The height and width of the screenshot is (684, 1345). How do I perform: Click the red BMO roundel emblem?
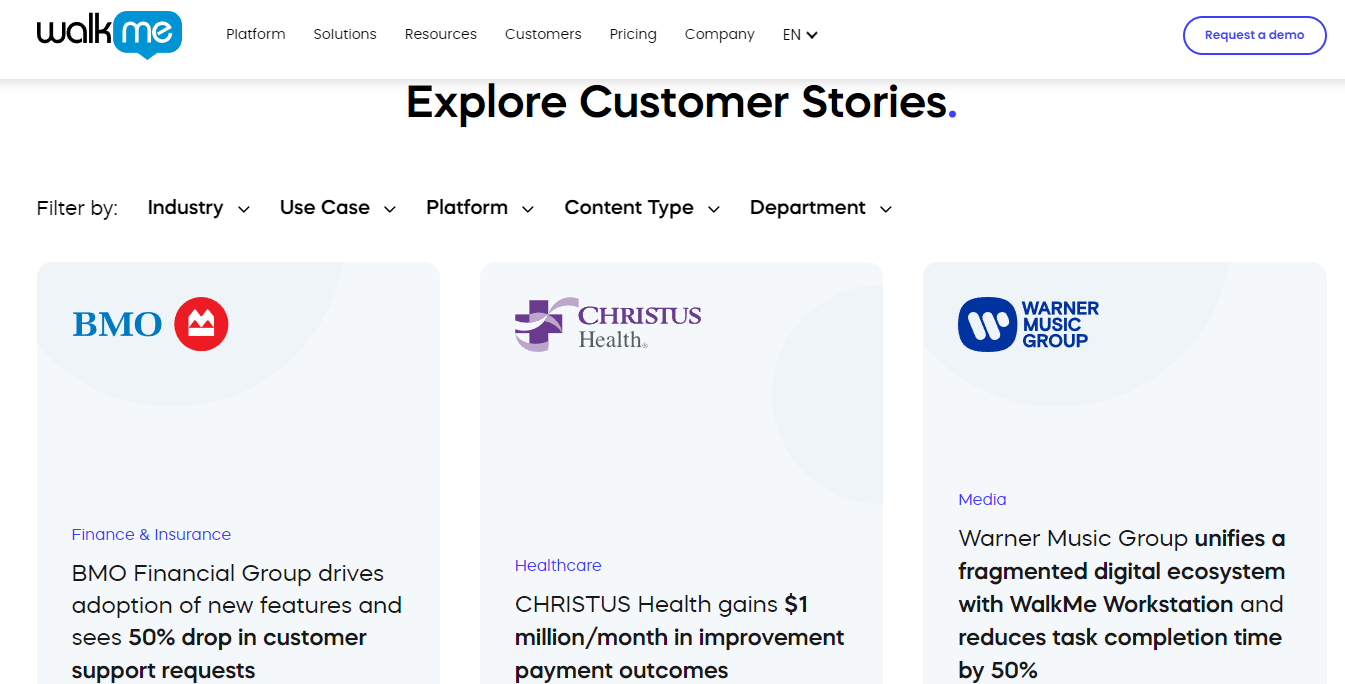tap(201, 324)
